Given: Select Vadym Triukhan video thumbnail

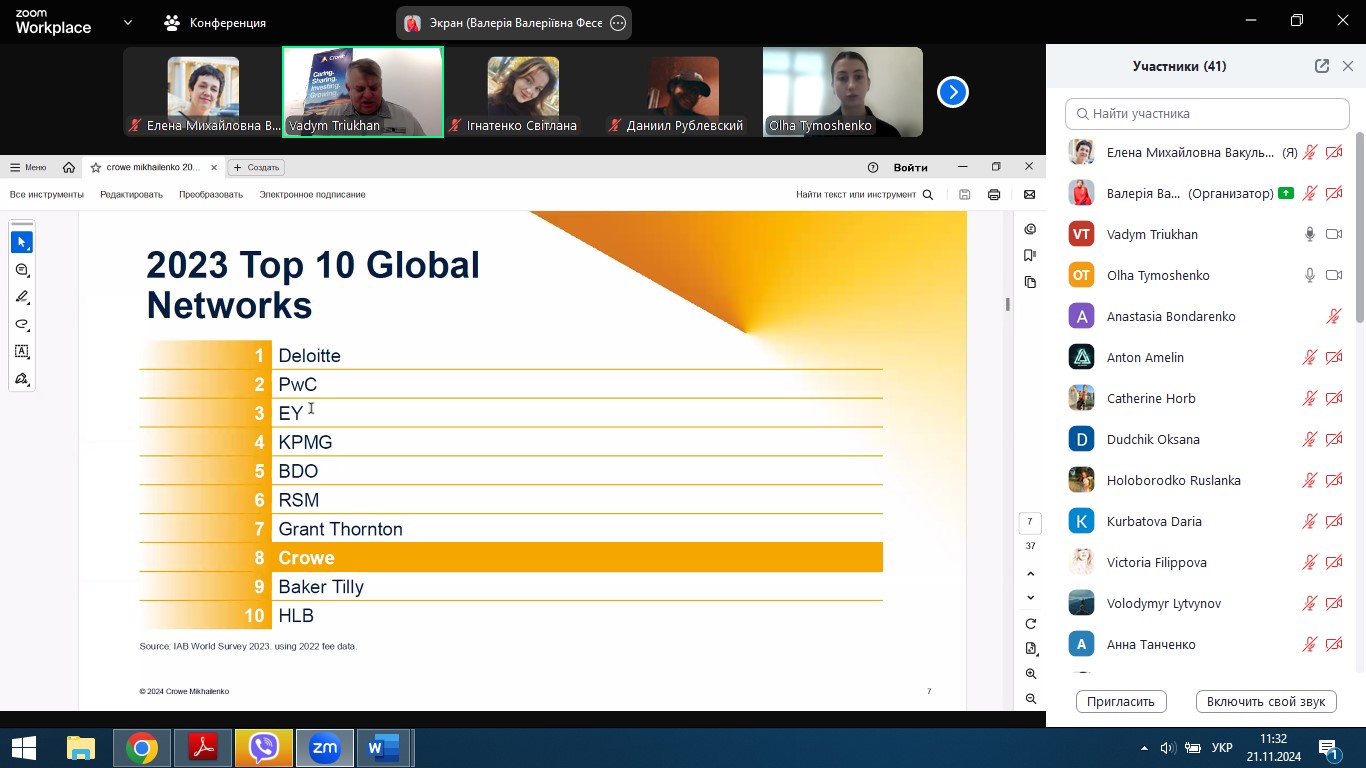Looking at the screenshot, I should [x=363, y=92].
